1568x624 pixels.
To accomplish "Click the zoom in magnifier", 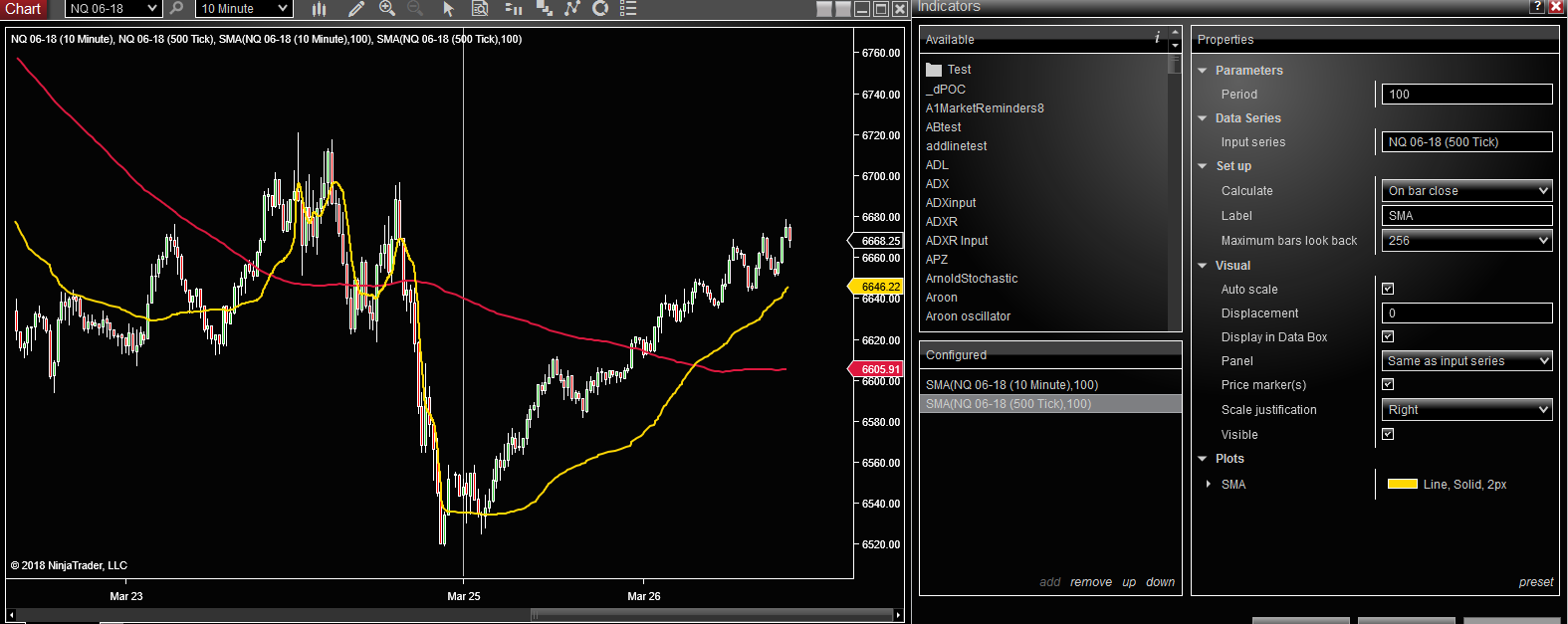I will point(387,8).
